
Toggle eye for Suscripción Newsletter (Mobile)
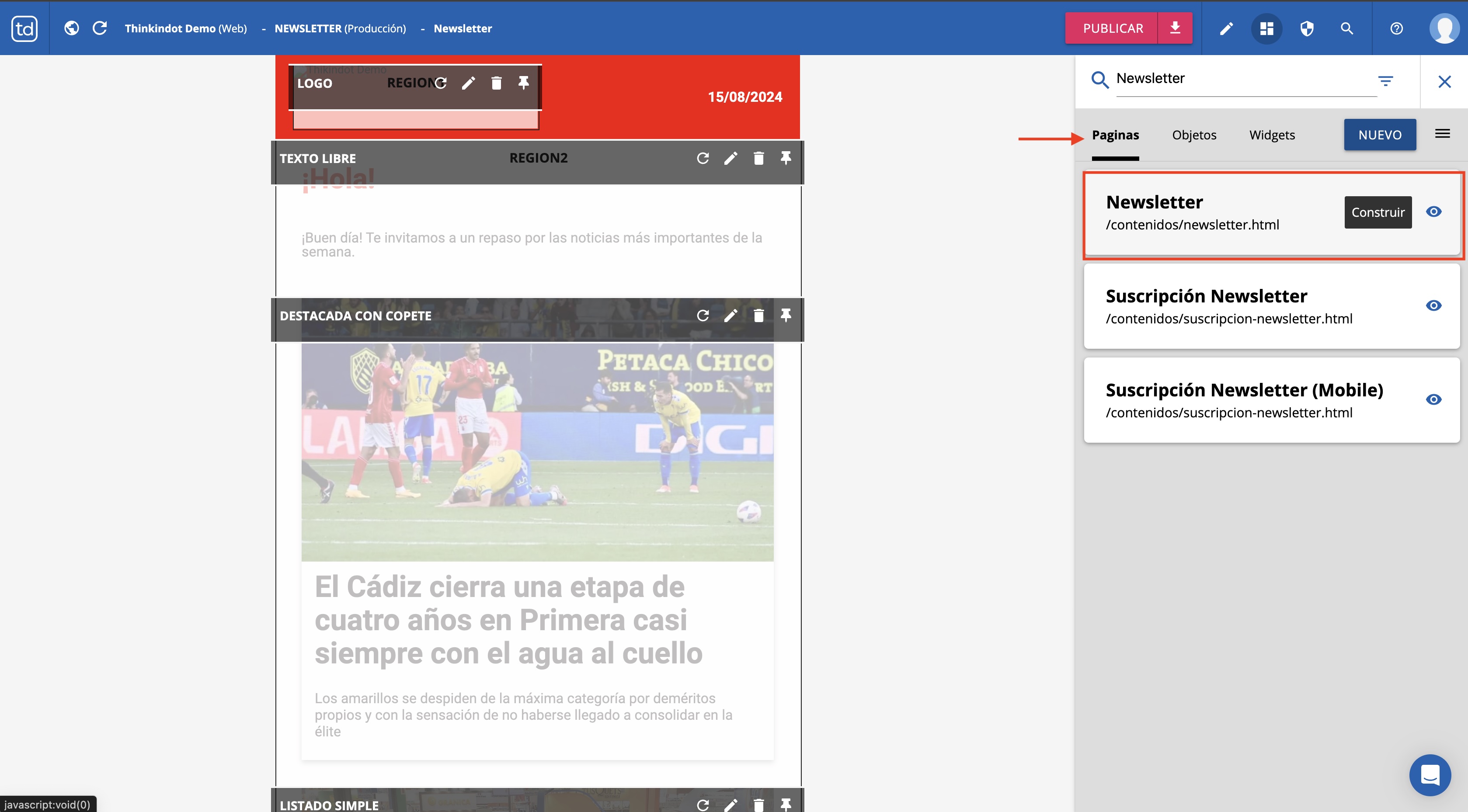1433,399
